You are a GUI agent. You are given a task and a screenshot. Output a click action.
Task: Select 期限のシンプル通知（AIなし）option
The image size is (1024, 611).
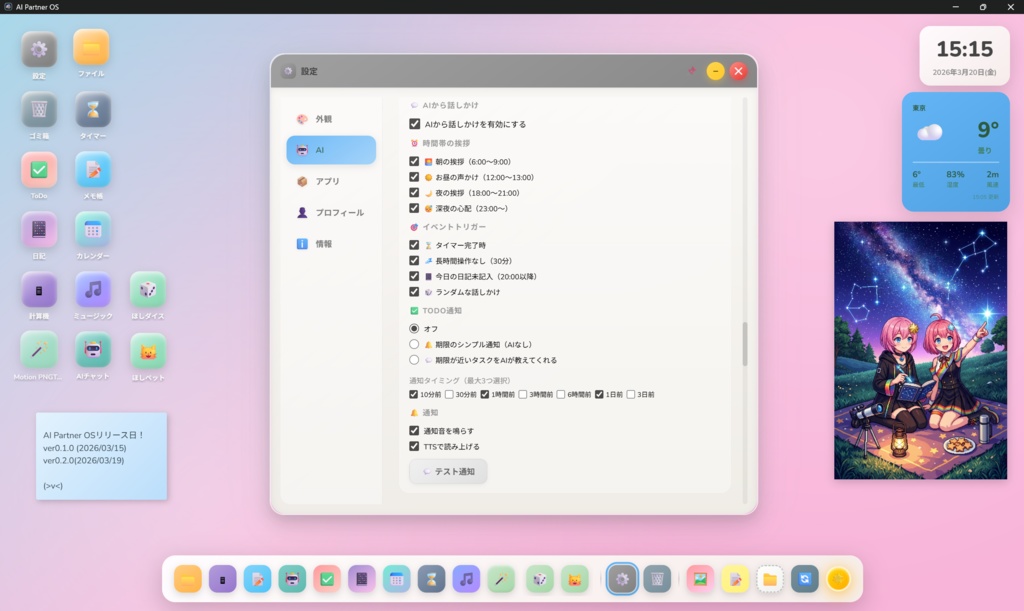[413, 345]
